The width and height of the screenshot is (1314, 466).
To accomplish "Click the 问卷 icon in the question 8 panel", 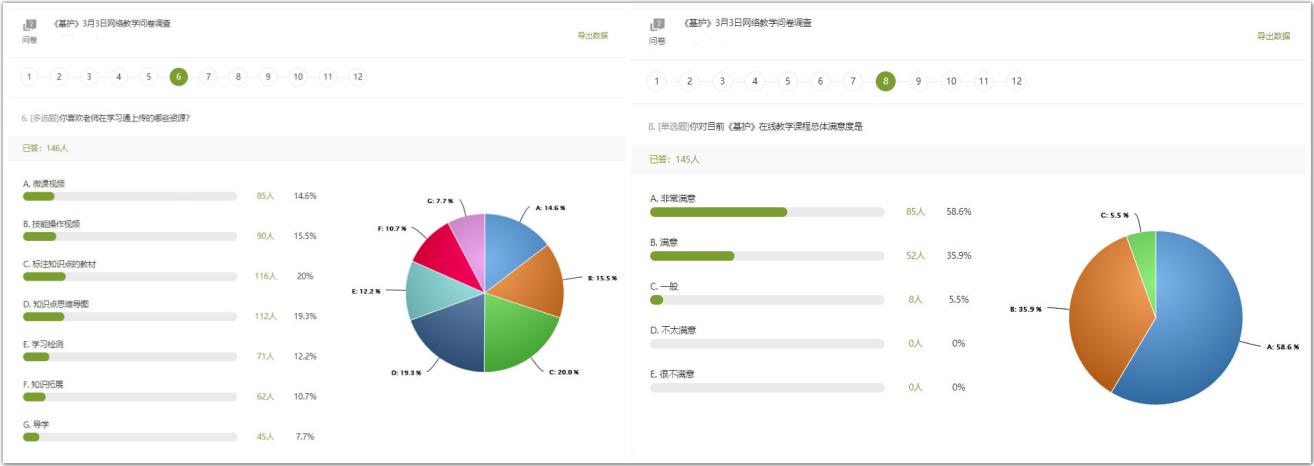I will [x=657, y=26].
